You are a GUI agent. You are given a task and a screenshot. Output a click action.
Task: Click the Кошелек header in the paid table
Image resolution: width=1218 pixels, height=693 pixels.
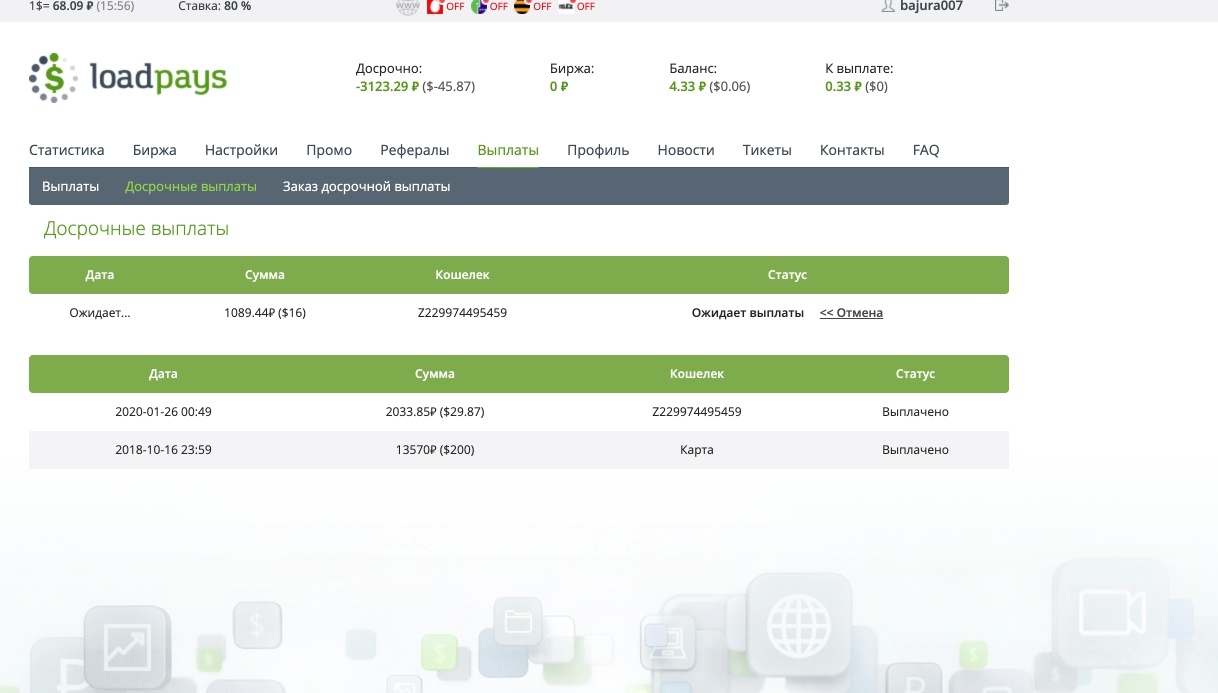pyautogui.click(x=697, y=374)
